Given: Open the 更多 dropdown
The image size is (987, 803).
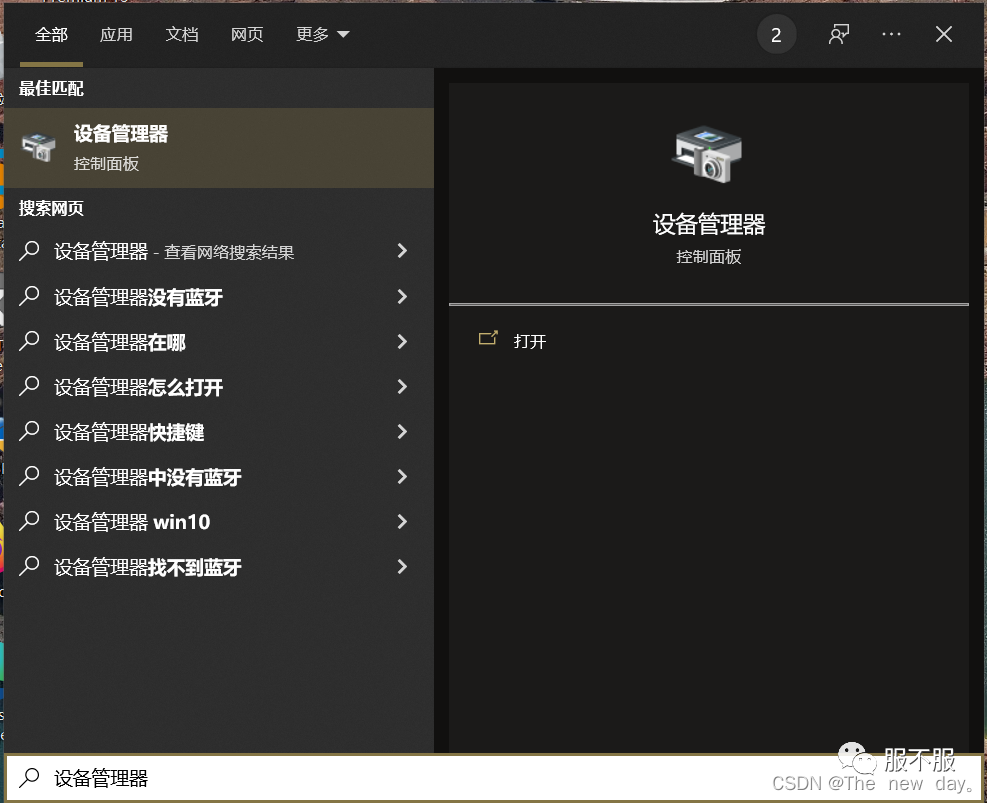Looking at the screenshot, I should point(322,35).
